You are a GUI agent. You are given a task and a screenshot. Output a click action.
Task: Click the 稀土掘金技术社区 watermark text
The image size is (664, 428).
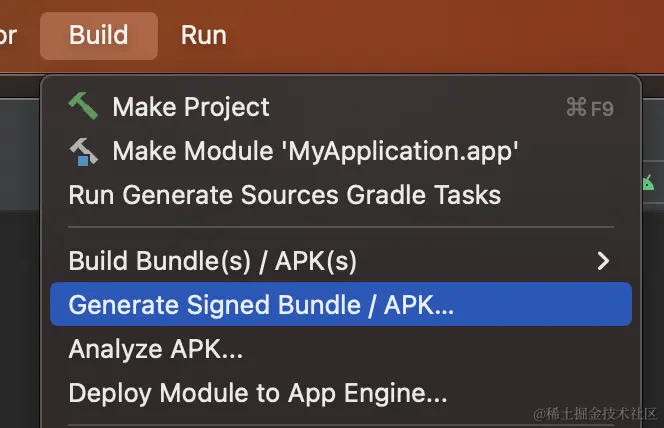(595, 414)
